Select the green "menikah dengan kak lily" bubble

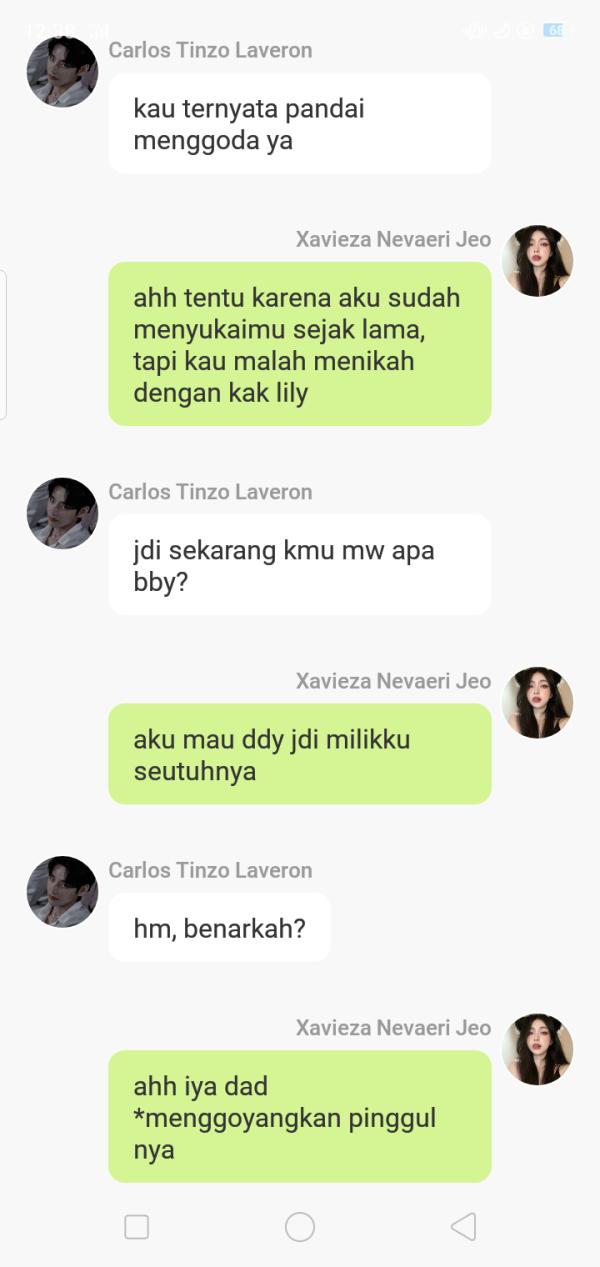click(x=300, y=344)
